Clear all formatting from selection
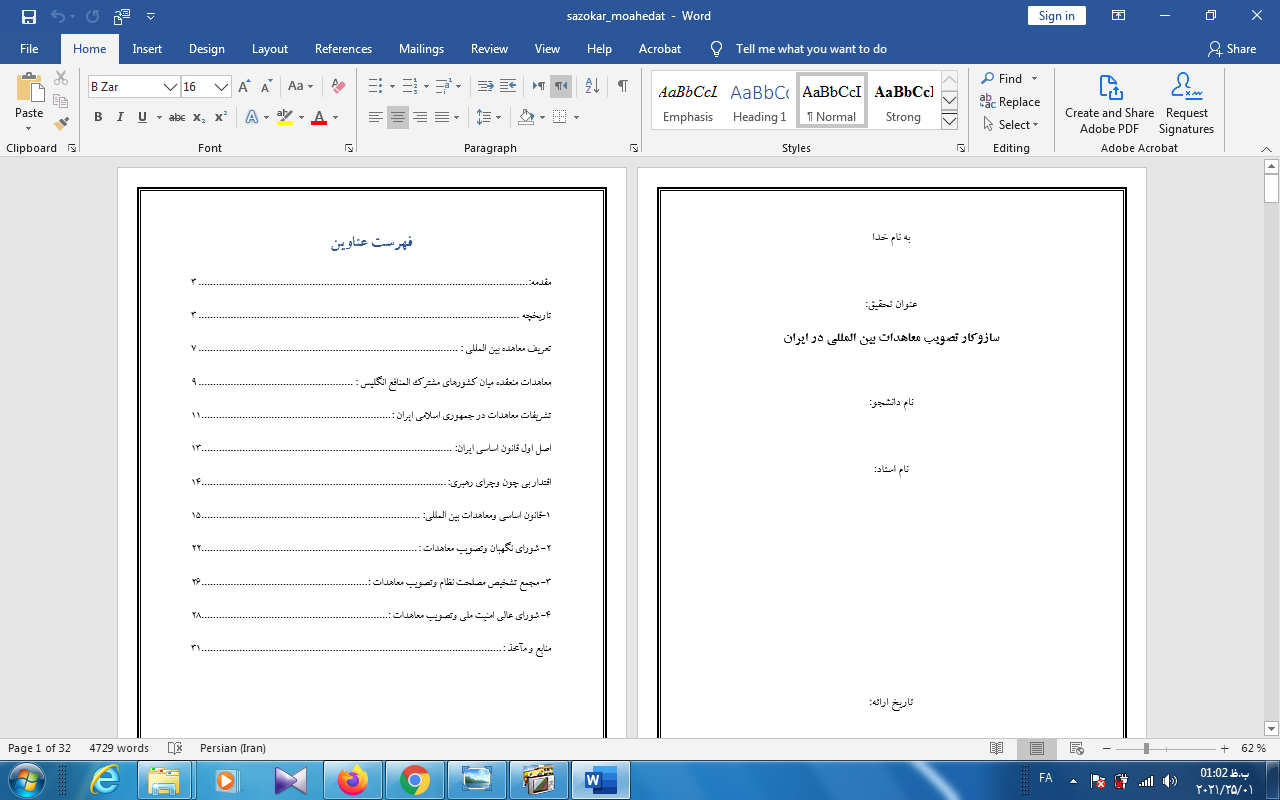The image size is (1280, 800). 338,86
